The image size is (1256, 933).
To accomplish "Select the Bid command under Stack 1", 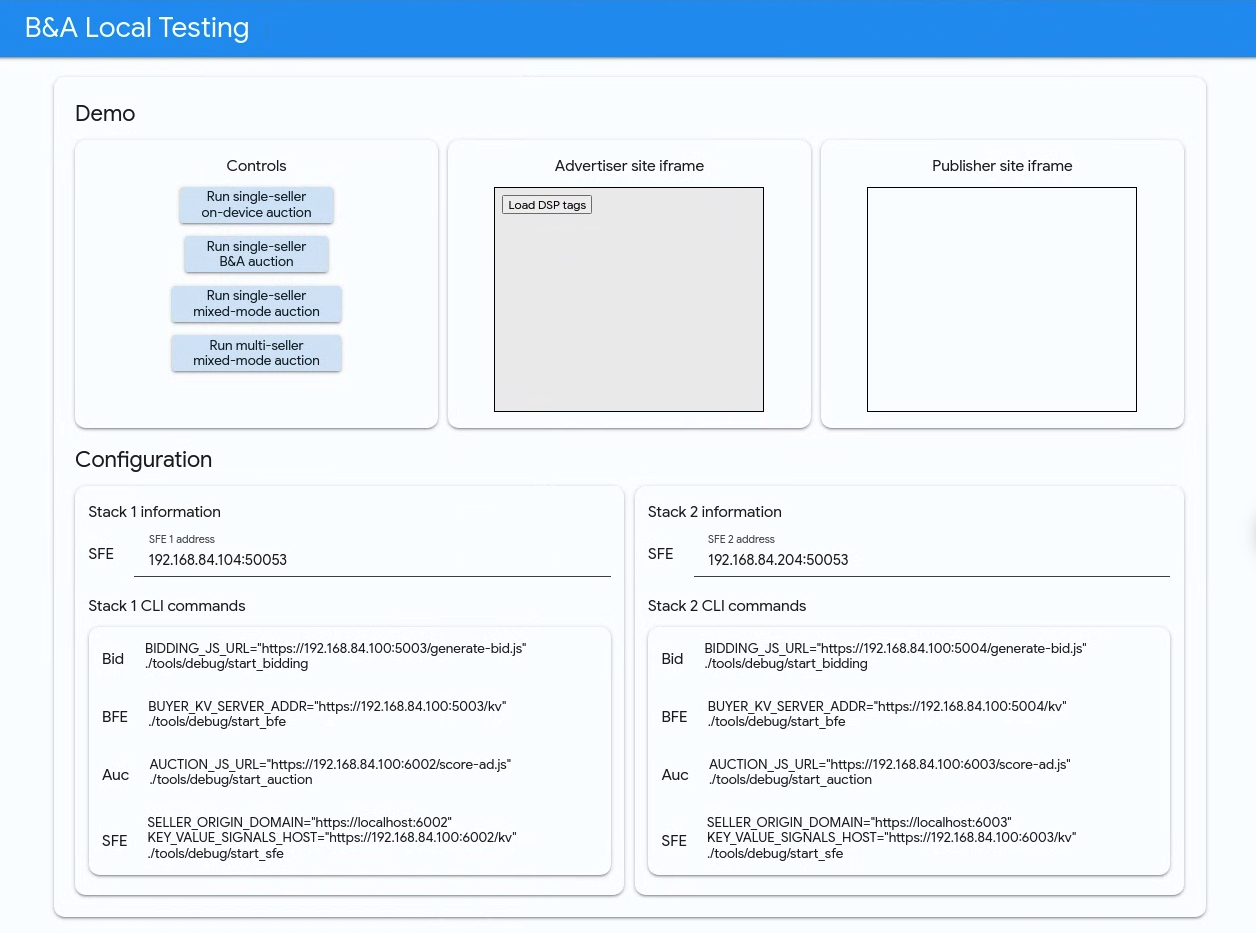I will coord(335,656).
